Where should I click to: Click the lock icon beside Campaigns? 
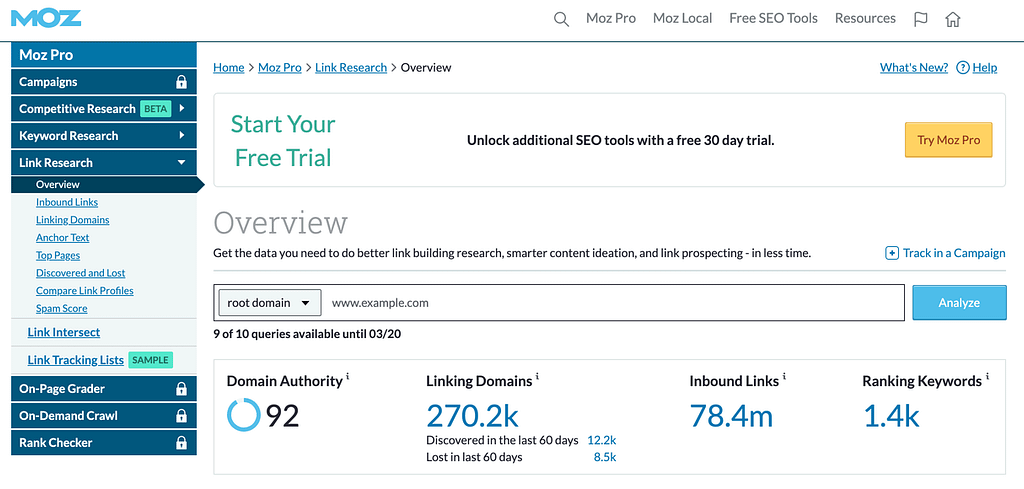click(182, 82)
